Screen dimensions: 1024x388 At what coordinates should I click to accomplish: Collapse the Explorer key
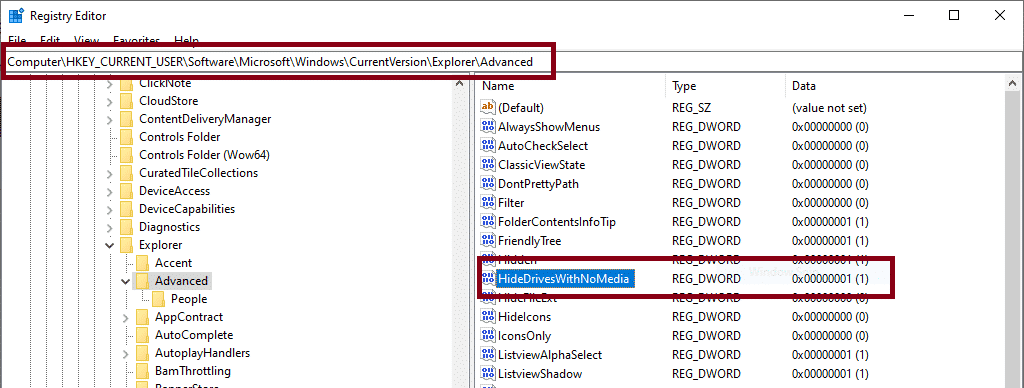[109, 245]
